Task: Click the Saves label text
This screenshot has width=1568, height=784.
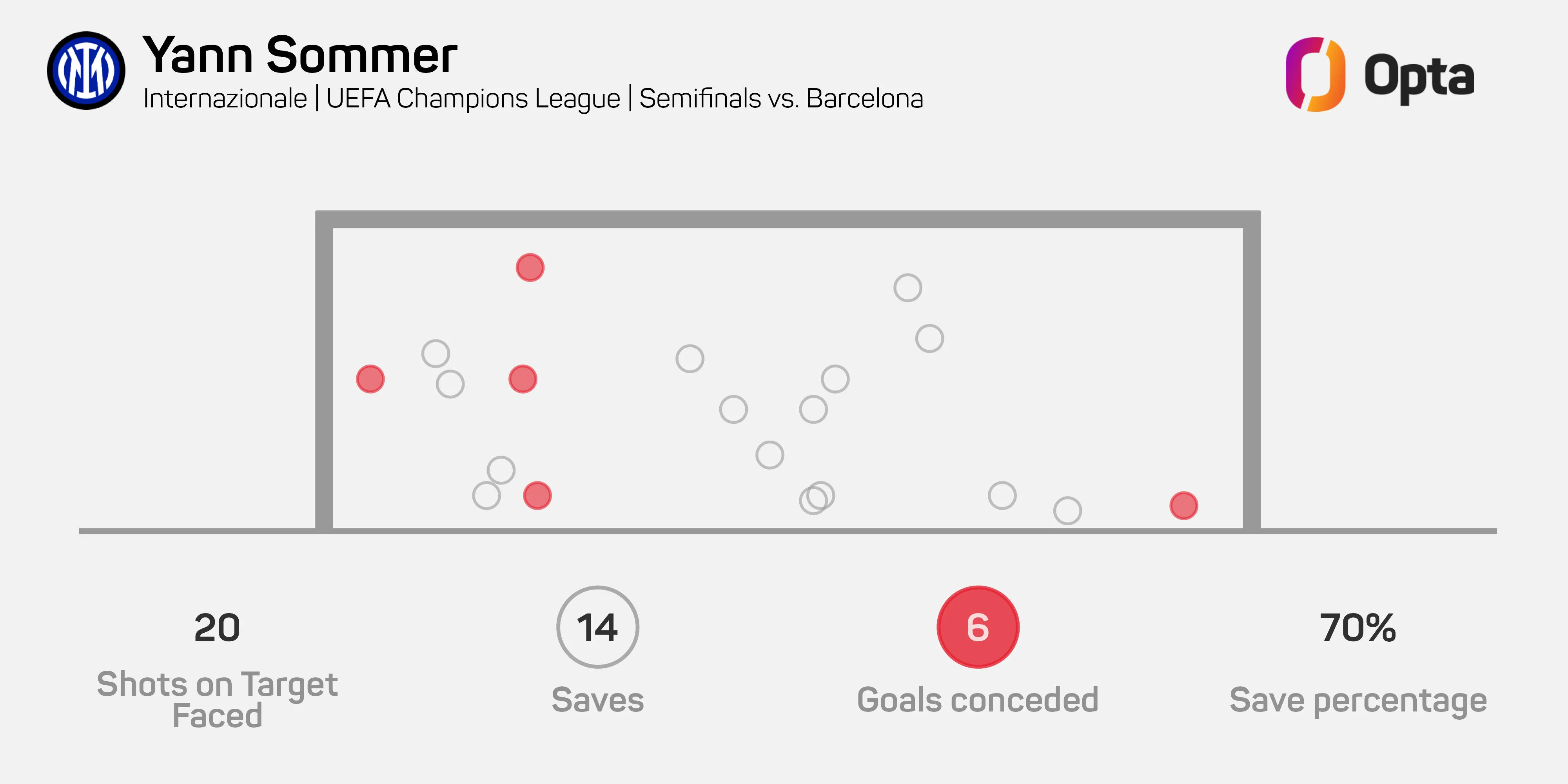Action: tap(597, 699)
